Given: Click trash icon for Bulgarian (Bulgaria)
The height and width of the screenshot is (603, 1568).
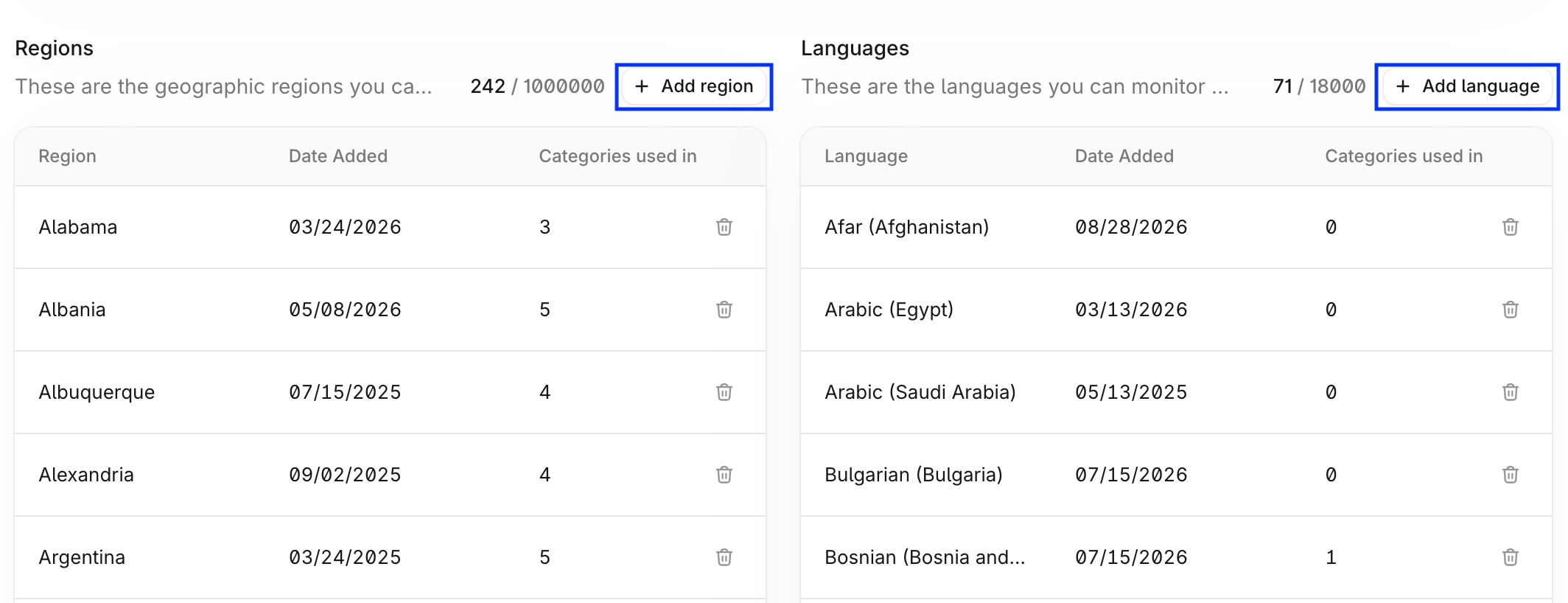Looking at the screenshot, I should [x=1511, y=475].
